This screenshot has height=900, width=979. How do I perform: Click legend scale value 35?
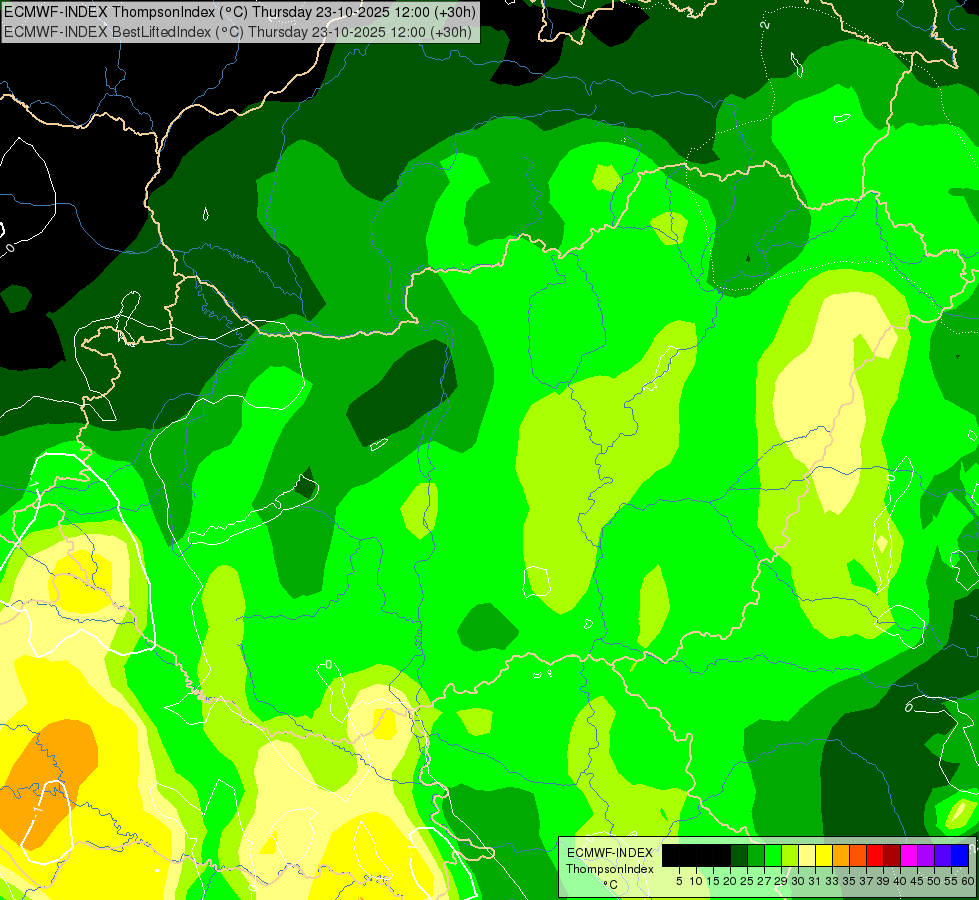[850, 881]
